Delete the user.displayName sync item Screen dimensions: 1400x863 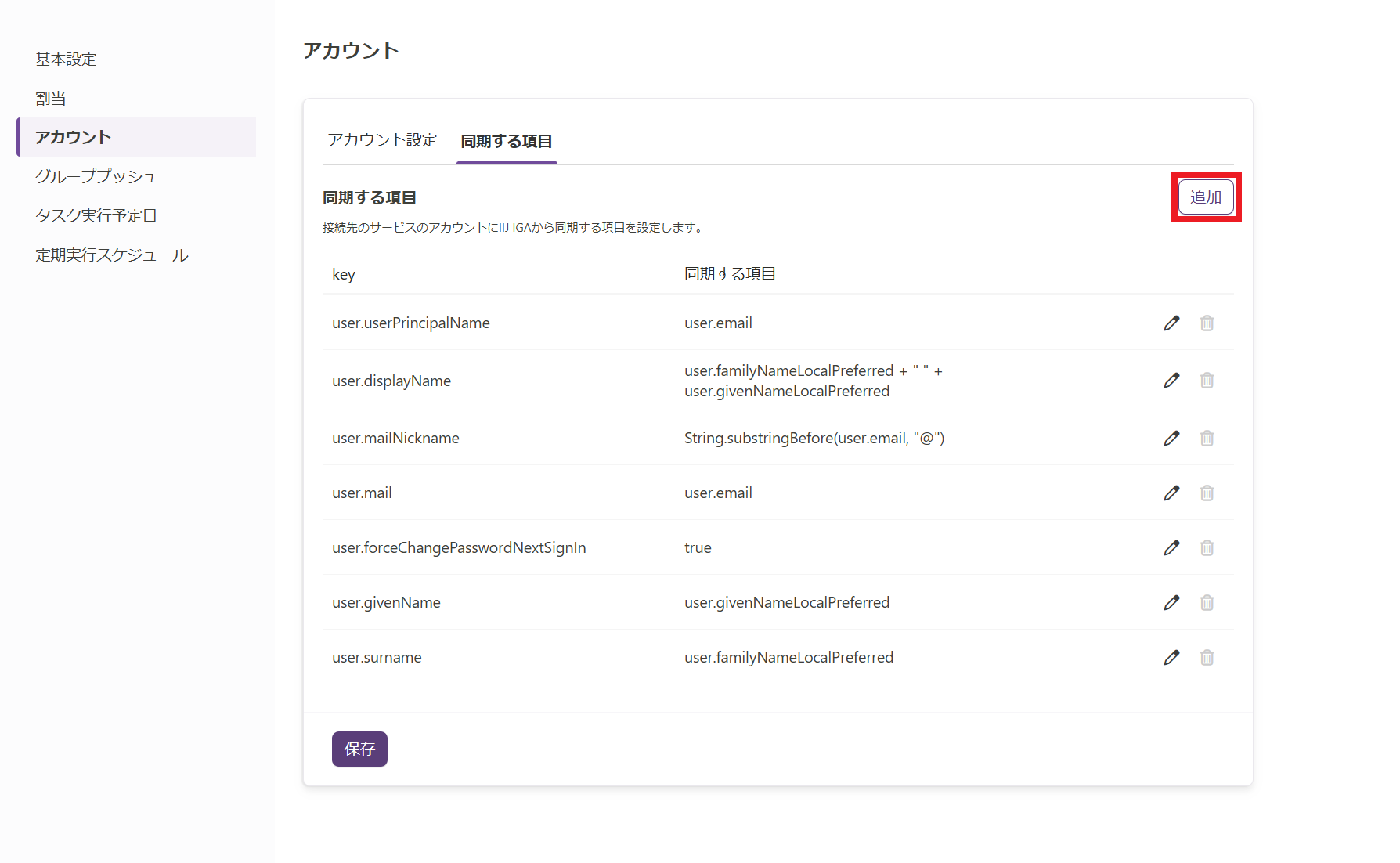[1207, 381]
